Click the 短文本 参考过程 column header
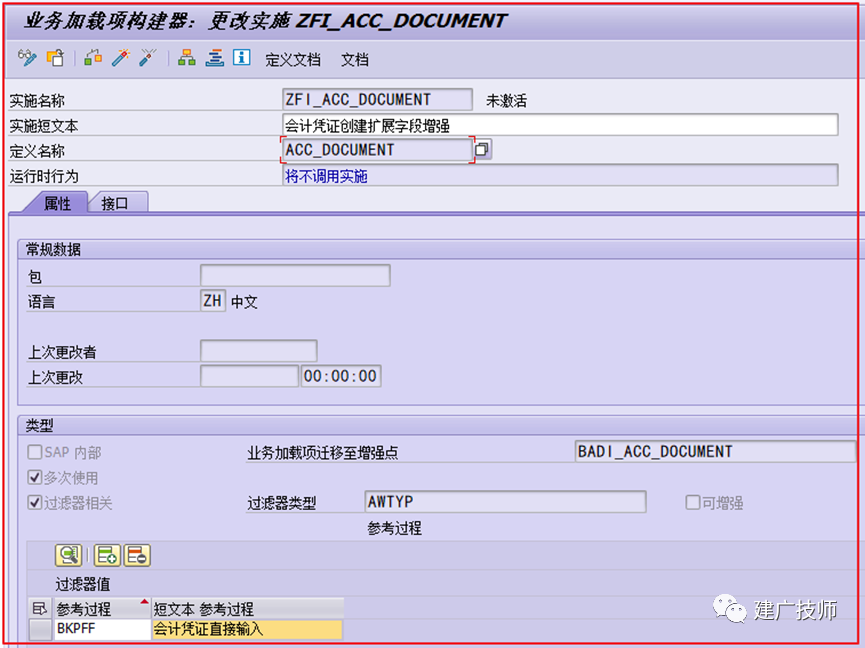 click(x=248, y=608)
